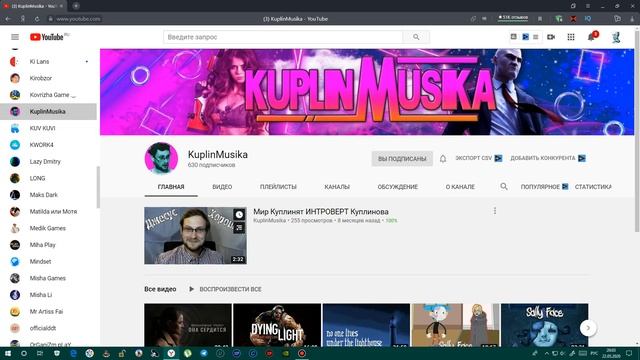Screen dimensions: 640x360
Task: Open LONG subscription in sidebar
Action: pyautogui.click(x=48, y=178)
